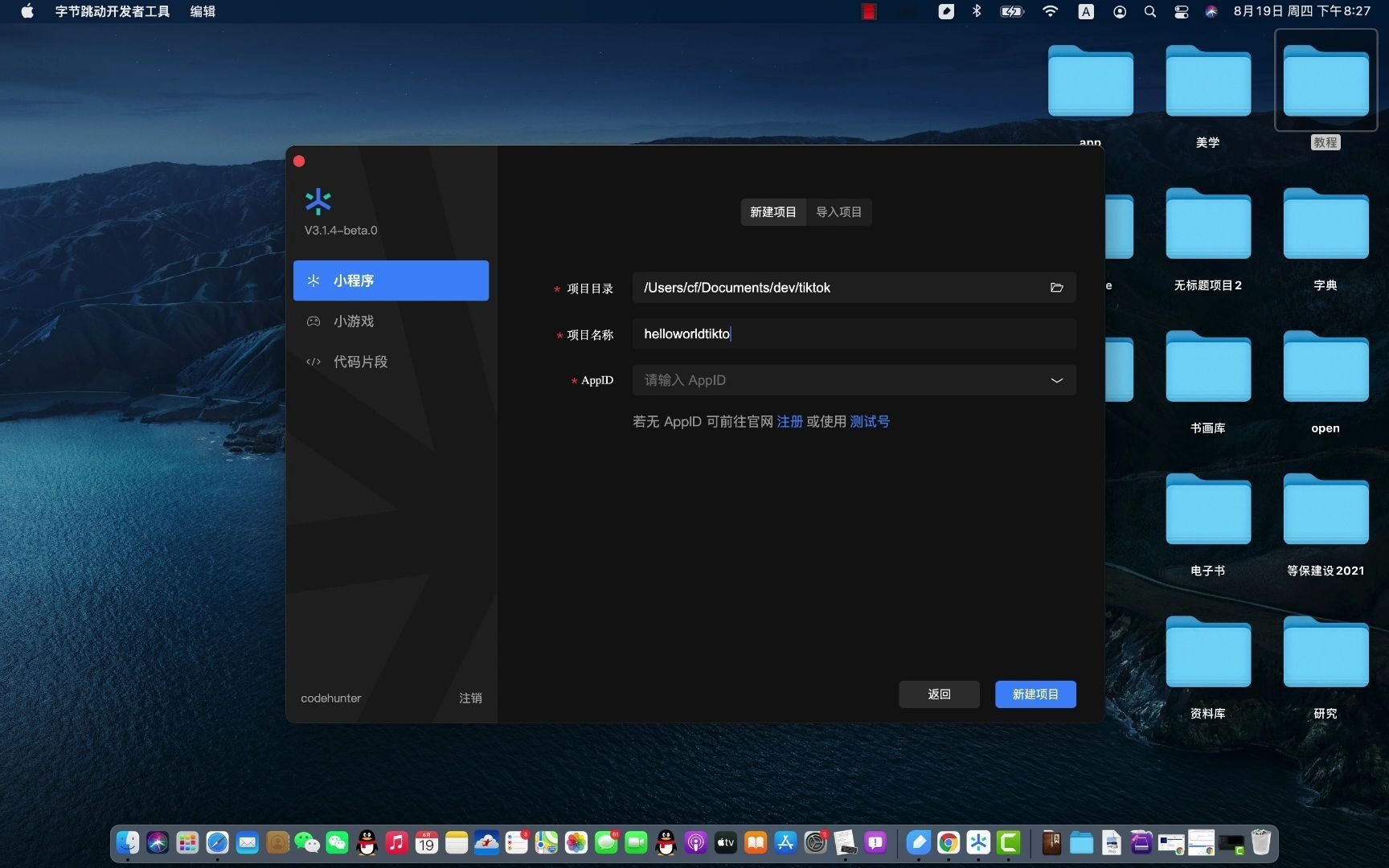Open Spotlight search in menu bar
This screenshot has width=1389, height=868.
[x=1150, y=11]
